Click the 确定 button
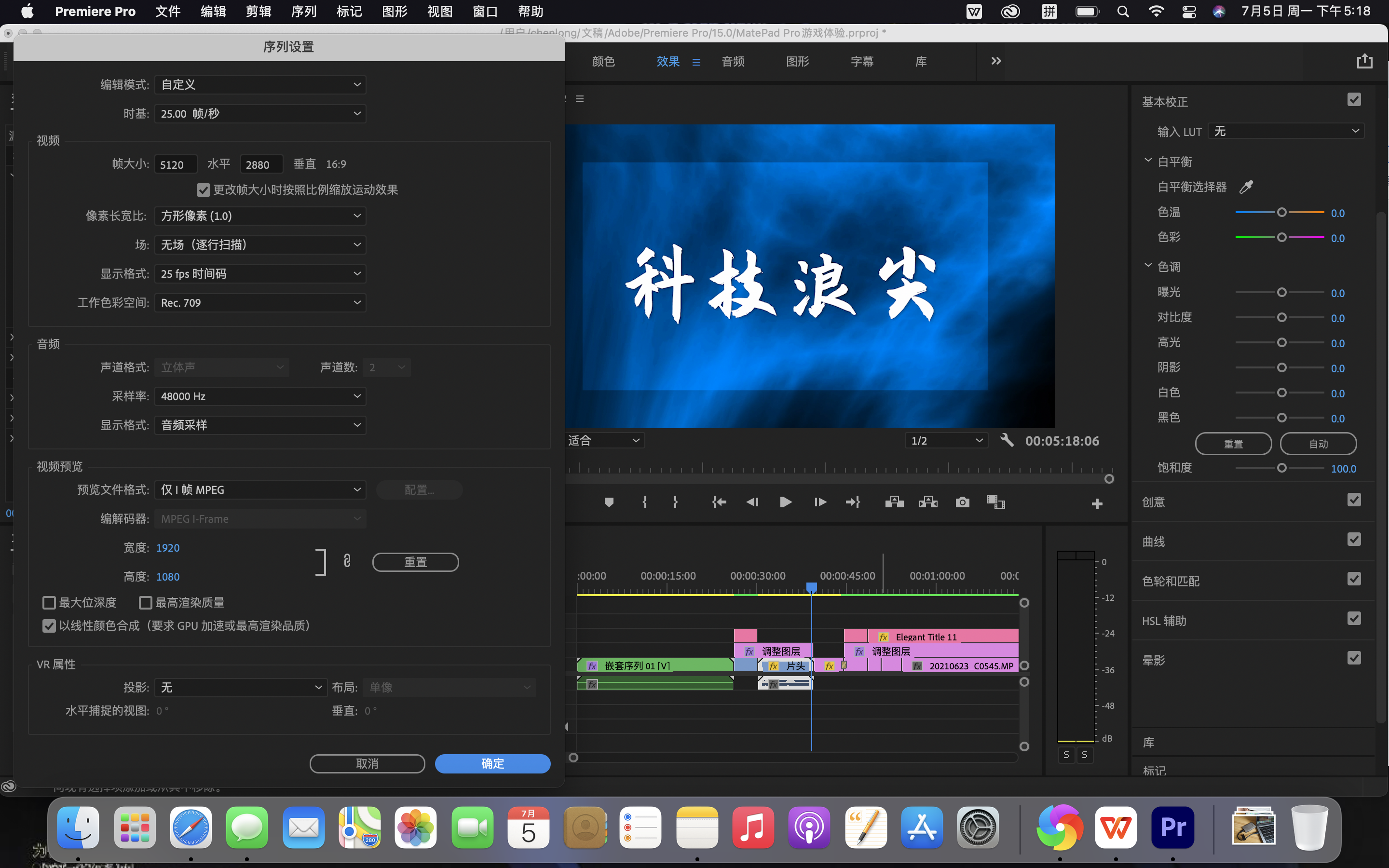This screenshot has width=1389, height=868. [x=492, y=763]
